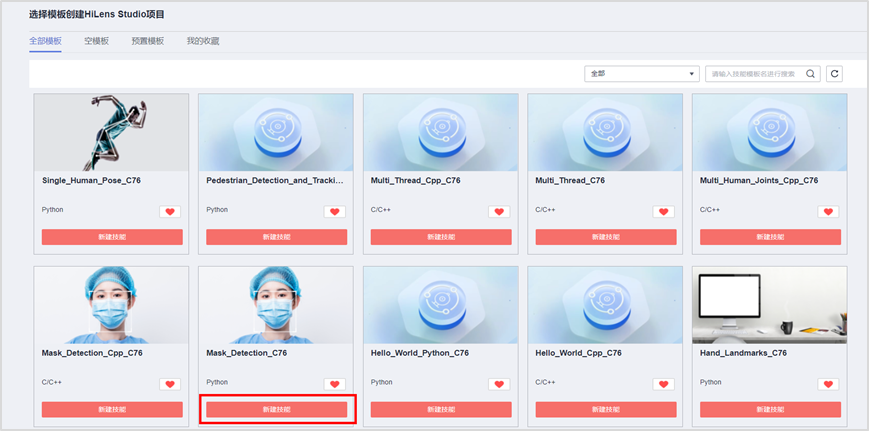Image resolution: width=869 pixels, height=431 pixels.
Task: Favorite Mask_Detection_C76 using heart icon
Action: tap(335, 384)
